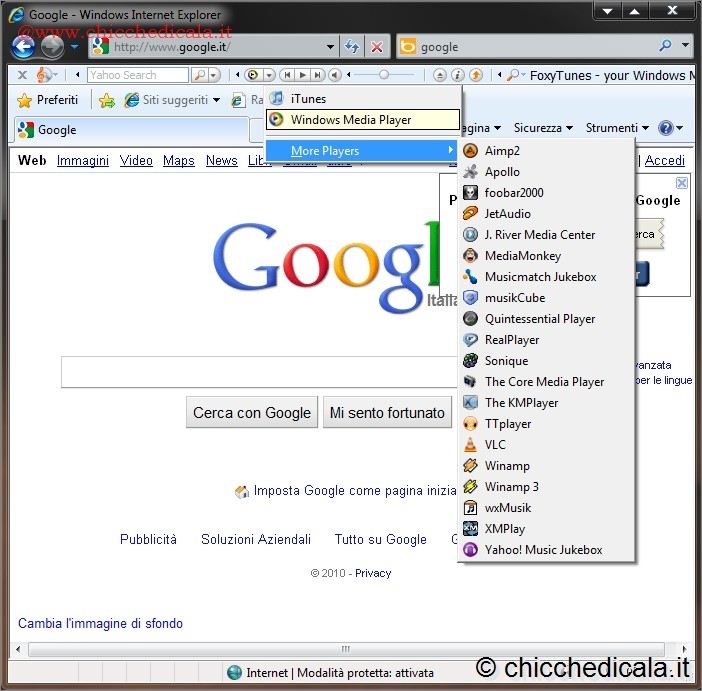Select iTunes from the player list
This screenshot has height=691, width=702.
(x=308, y=99)
